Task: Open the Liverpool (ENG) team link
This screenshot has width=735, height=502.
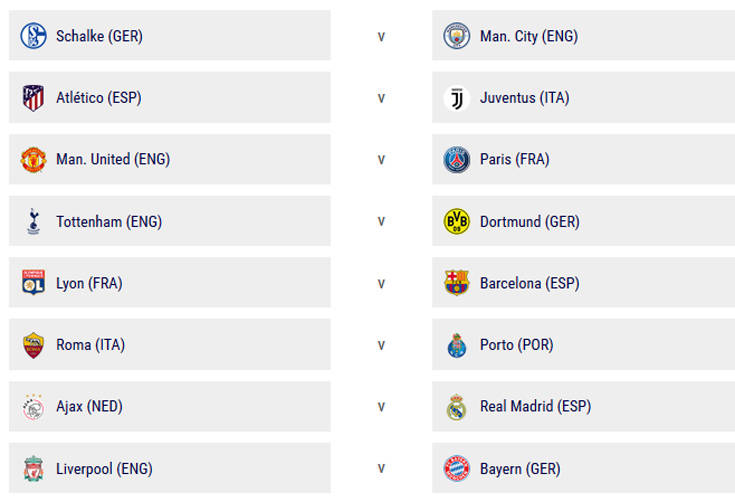Action: click(x=104, y=468)
